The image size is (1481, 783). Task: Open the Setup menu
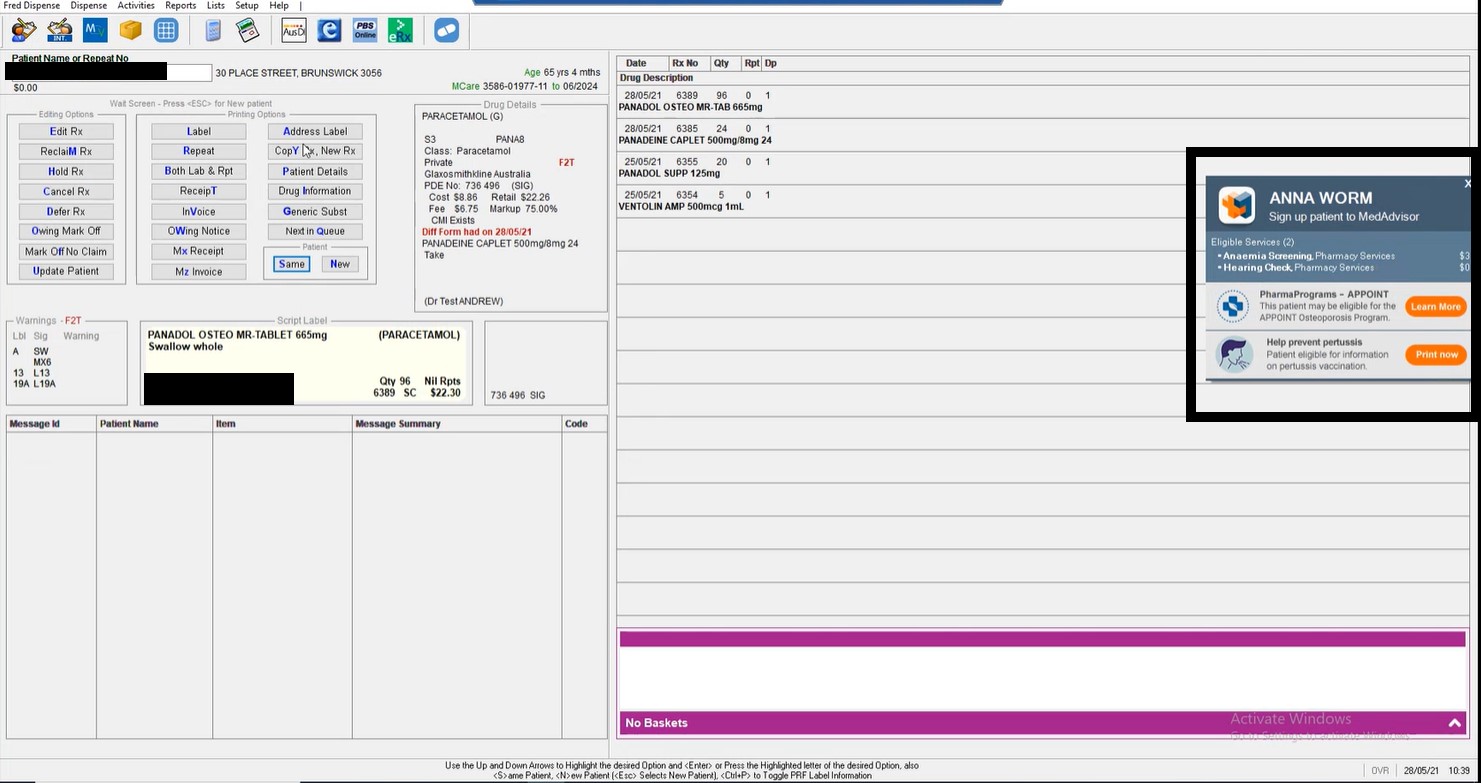(247, 6)
